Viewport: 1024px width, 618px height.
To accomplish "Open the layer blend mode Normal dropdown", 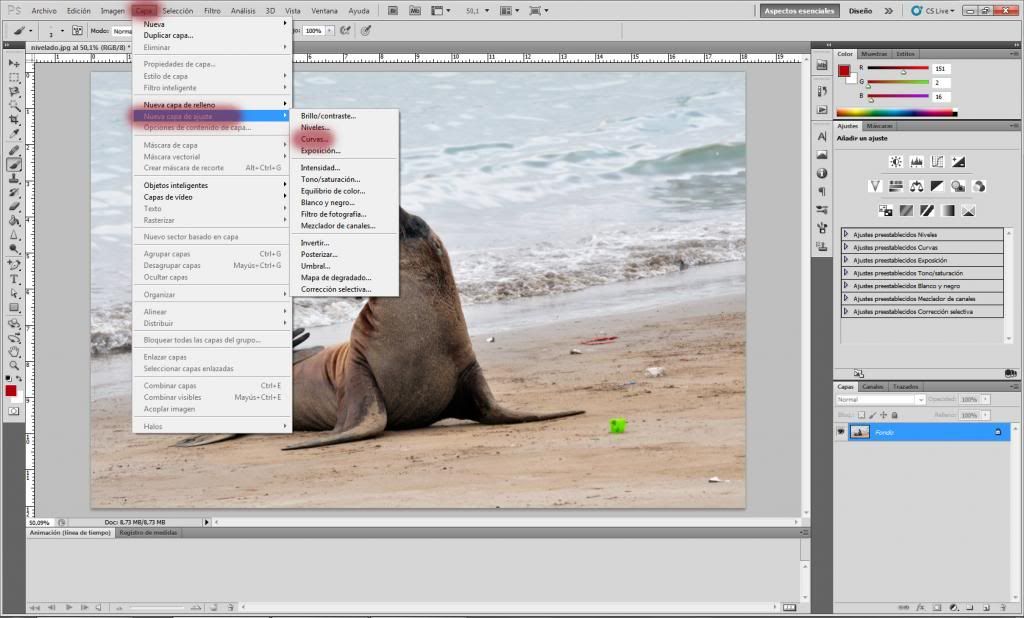I will [x=880, y=399].
